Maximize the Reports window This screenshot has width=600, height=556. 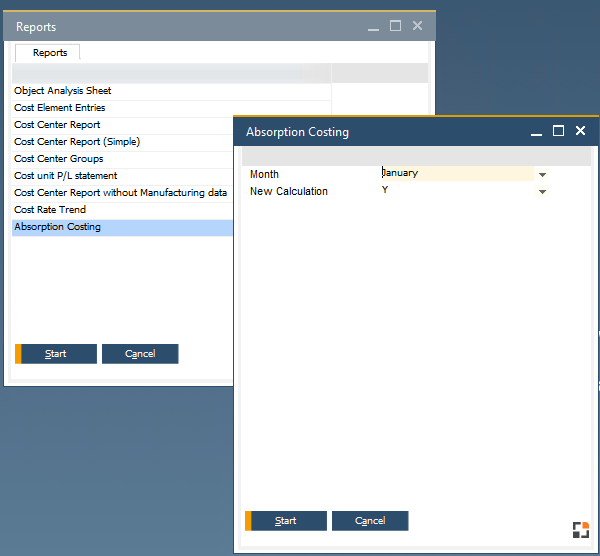tap(395, 26)
